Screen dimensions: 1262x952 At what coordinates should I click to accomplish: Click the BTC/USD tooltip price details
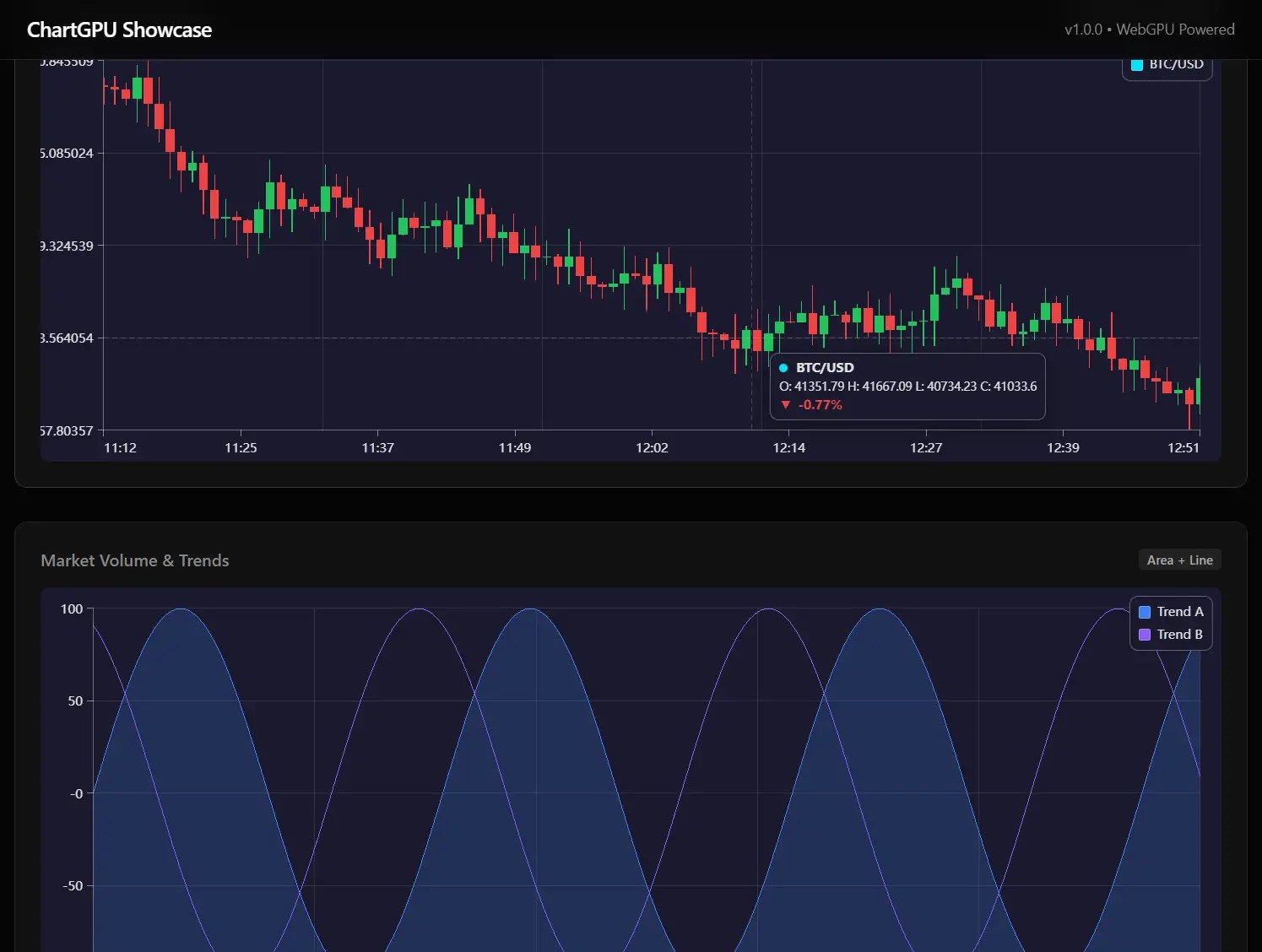coord(907,386)
